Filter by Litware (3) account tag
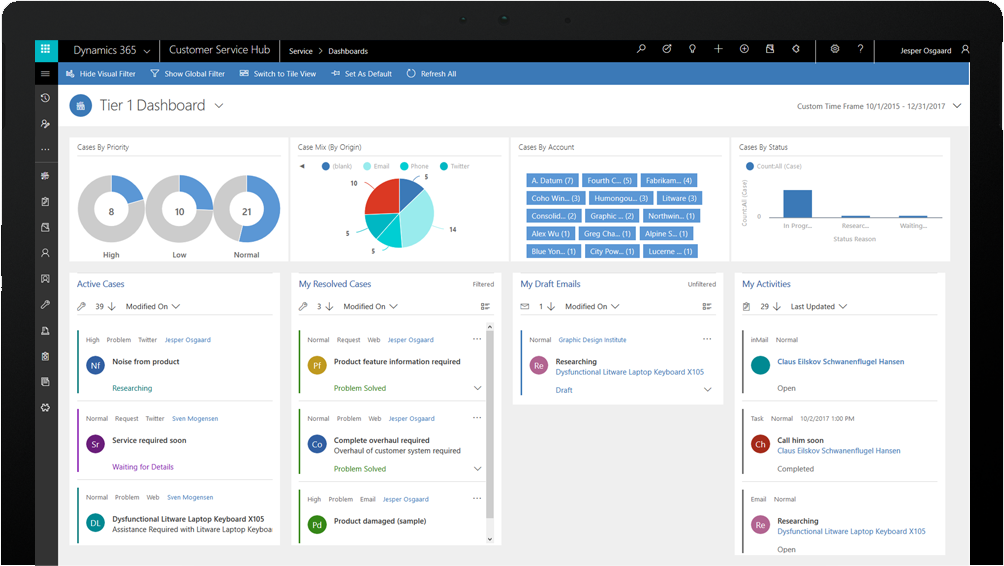The width and height of the screenshot is (1004, 566). click(679, 198)
